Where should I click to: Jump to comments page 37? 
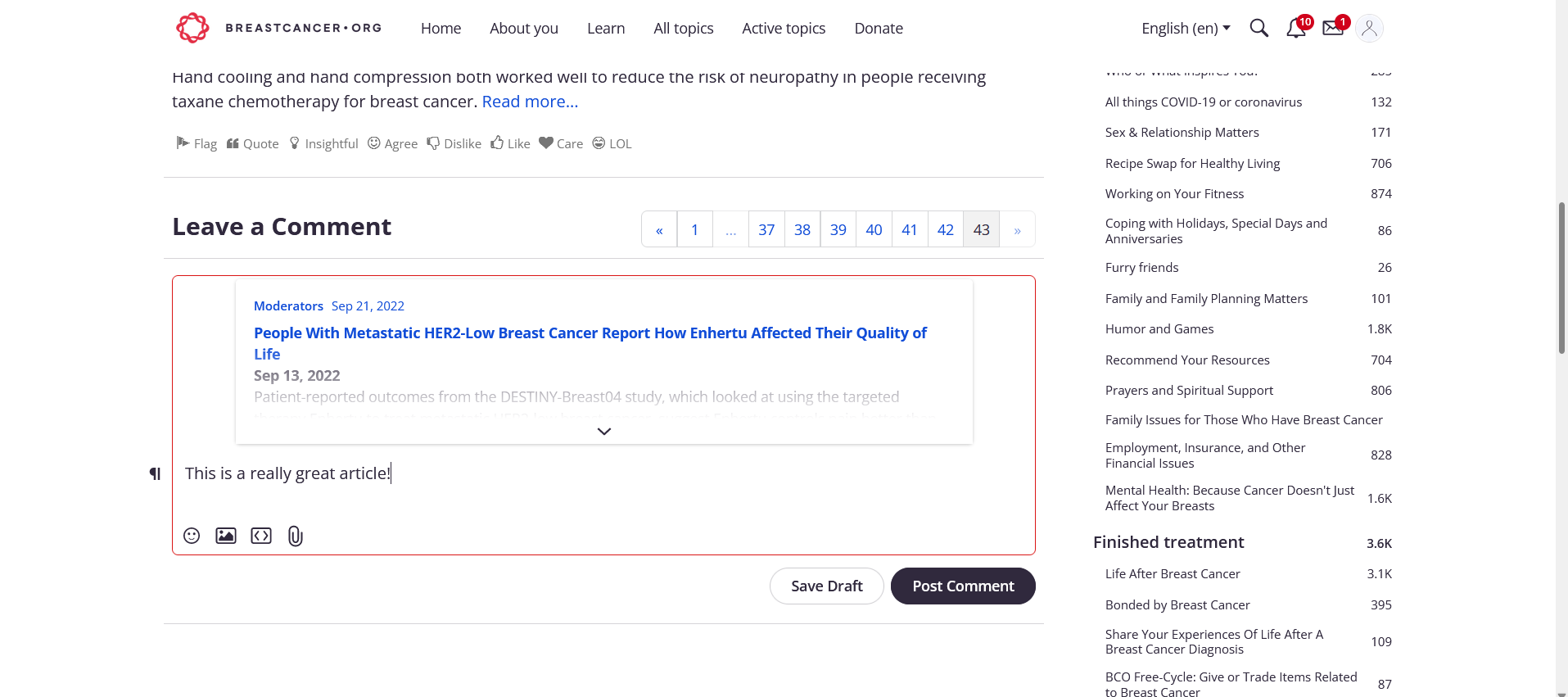point(766,229)
